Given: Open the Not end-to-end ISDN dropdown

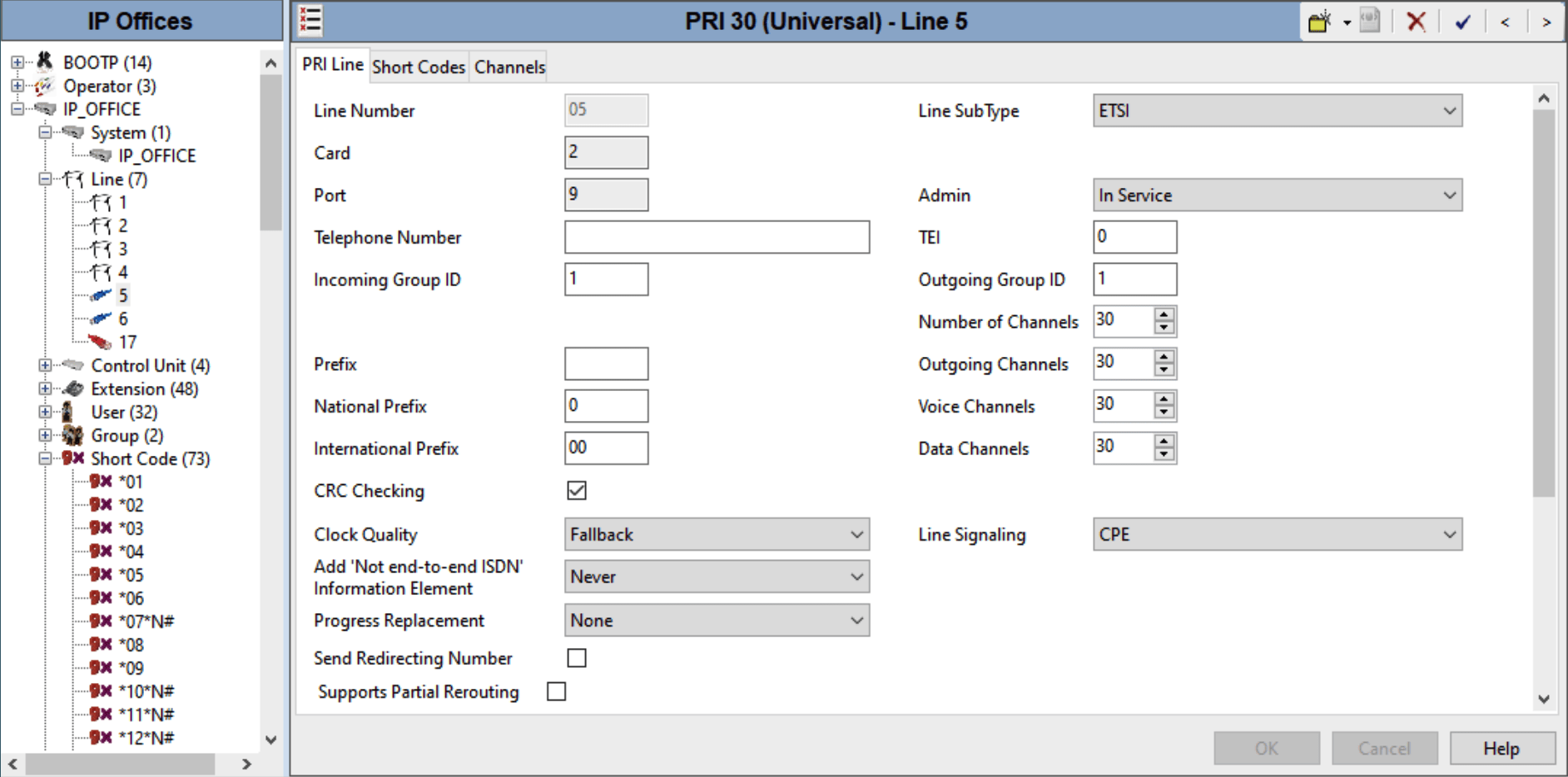Looking at the screenshot, I should coord(717,577).
